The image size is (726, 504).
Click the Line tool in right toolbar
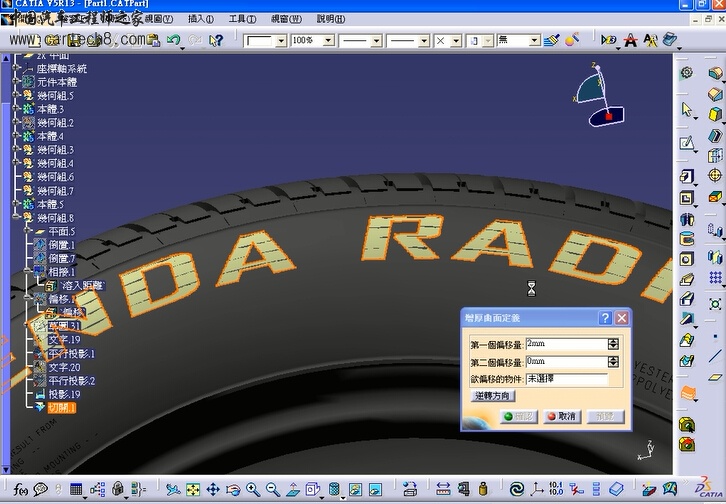(x=715, y=356)
